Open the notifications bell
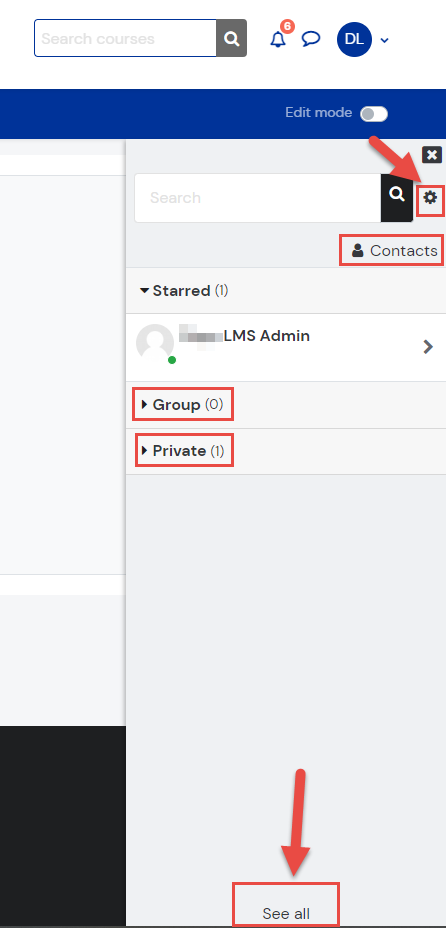Viewport: 446px width, 928px height. (x=277, y=40)
